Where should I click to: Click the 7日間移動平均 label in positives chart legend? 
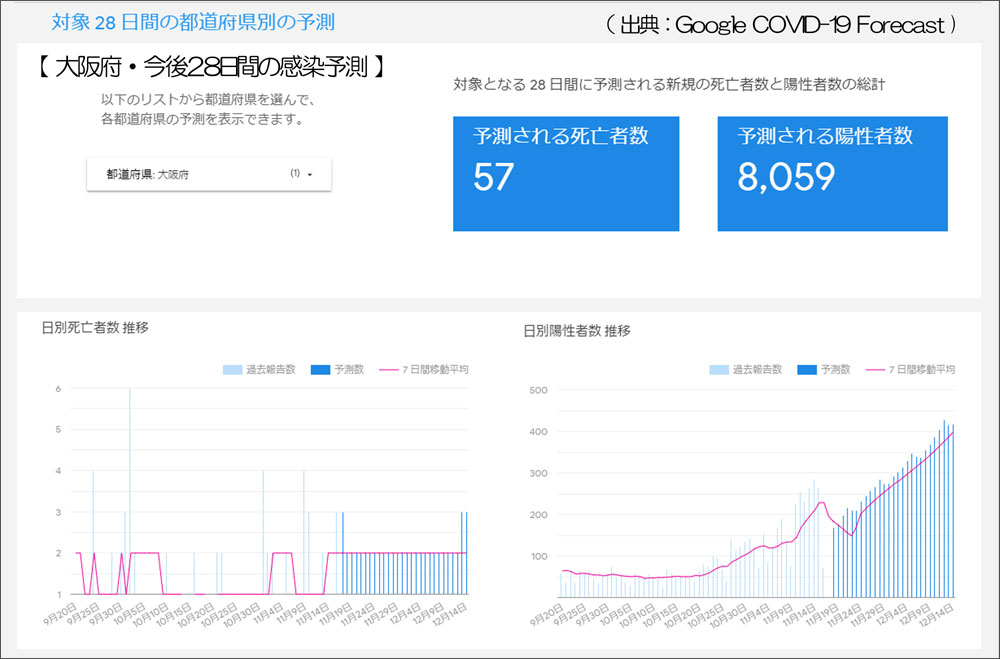922,369
